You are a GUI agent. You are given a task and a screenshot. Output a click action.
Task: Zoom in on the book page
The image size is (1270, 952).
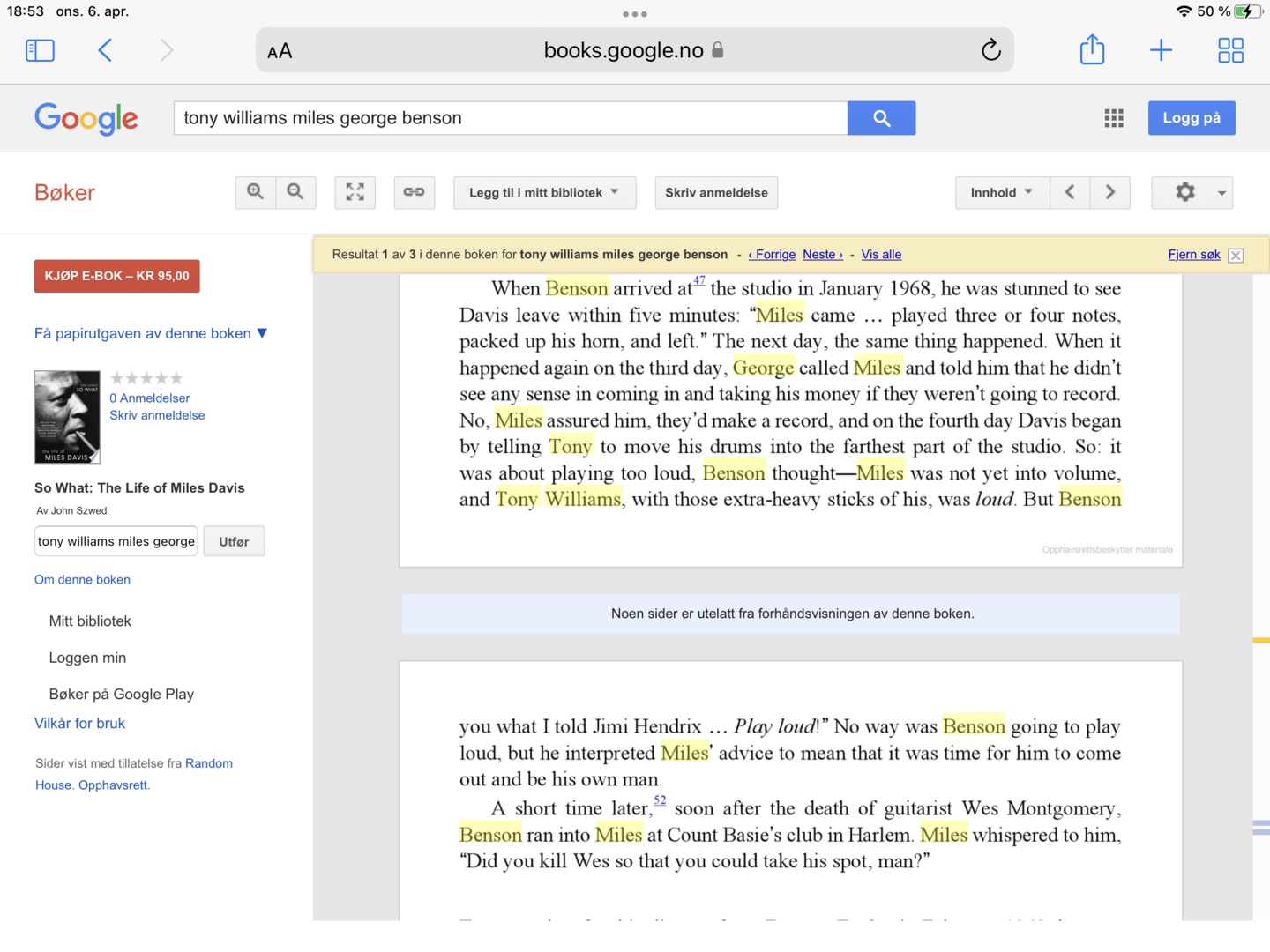(256, 192)
